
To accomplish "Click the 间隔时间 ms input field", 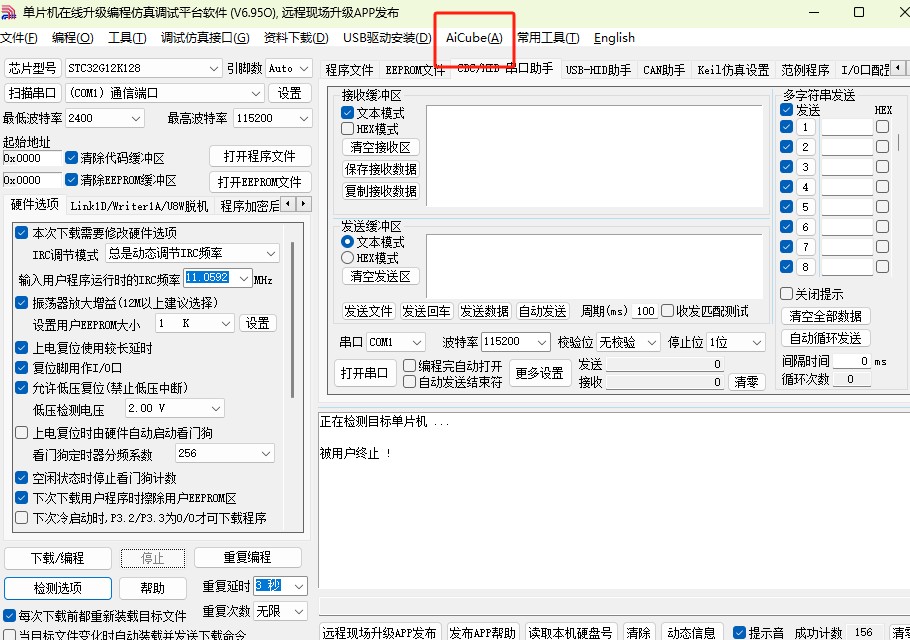I will 852,361.
